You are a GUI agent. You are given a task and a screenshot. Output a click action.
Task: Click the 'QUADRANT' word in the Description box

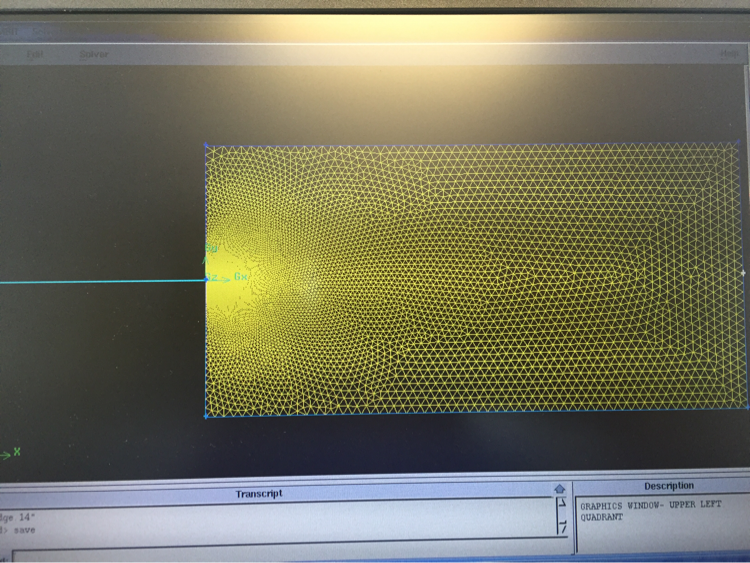click(601, 518)
